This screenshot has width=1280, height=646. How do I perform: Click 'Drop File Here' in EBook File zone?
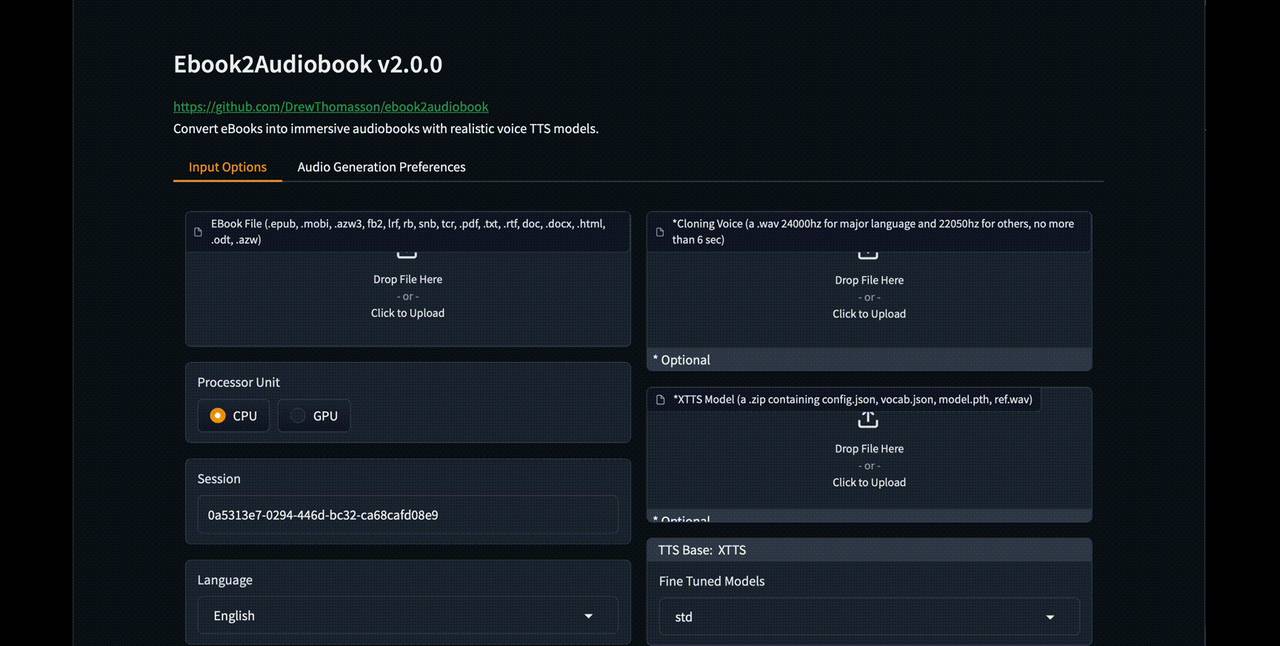[408, 279]
